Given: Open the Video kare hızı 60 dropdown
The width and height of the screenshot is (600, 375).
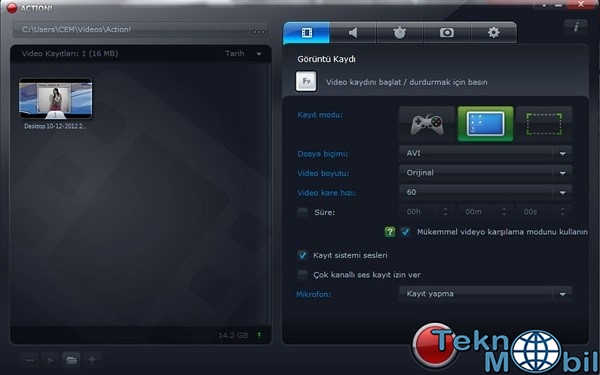Looking at the screenshot, I should click(x=485, y=192).
